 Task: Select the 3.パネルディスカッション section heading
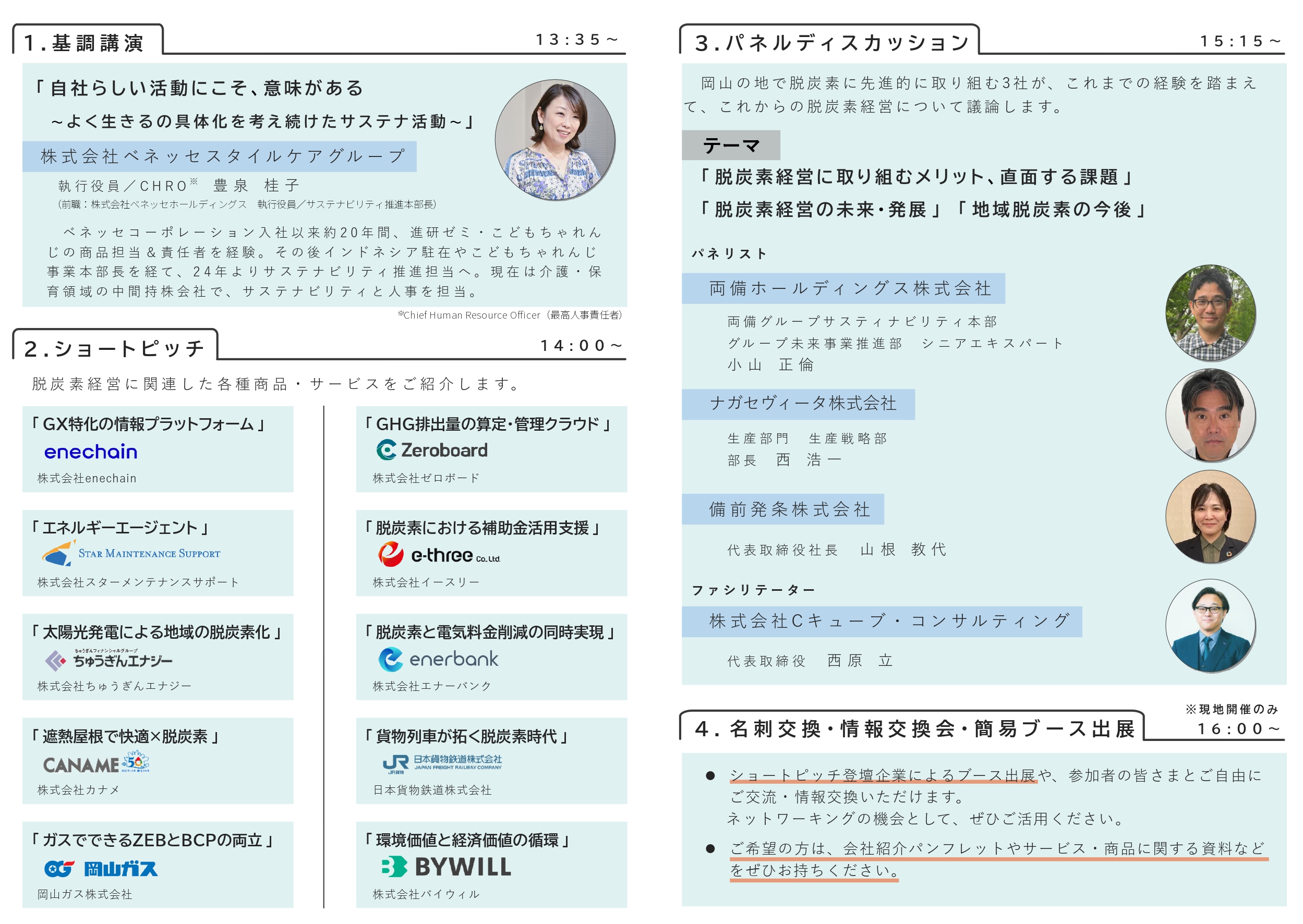[831, 43]
